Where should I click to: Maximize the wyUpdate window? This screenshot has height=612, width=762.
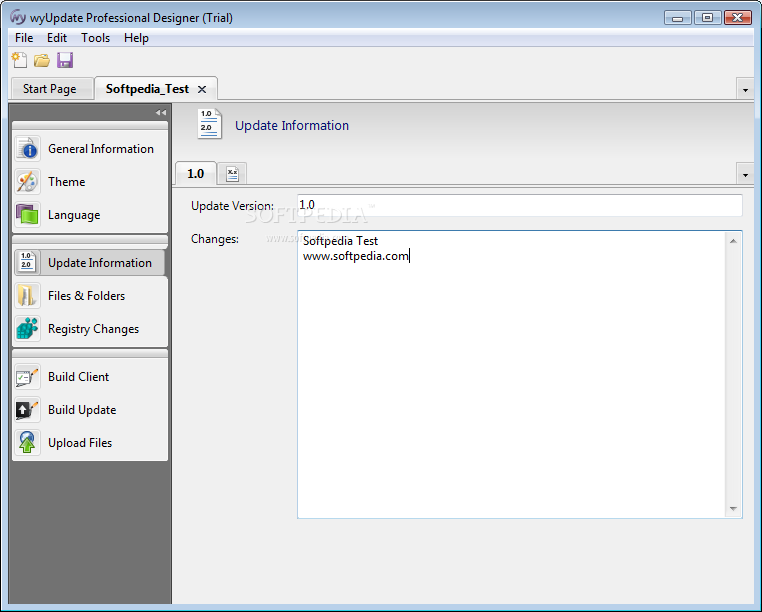[708, 17]
